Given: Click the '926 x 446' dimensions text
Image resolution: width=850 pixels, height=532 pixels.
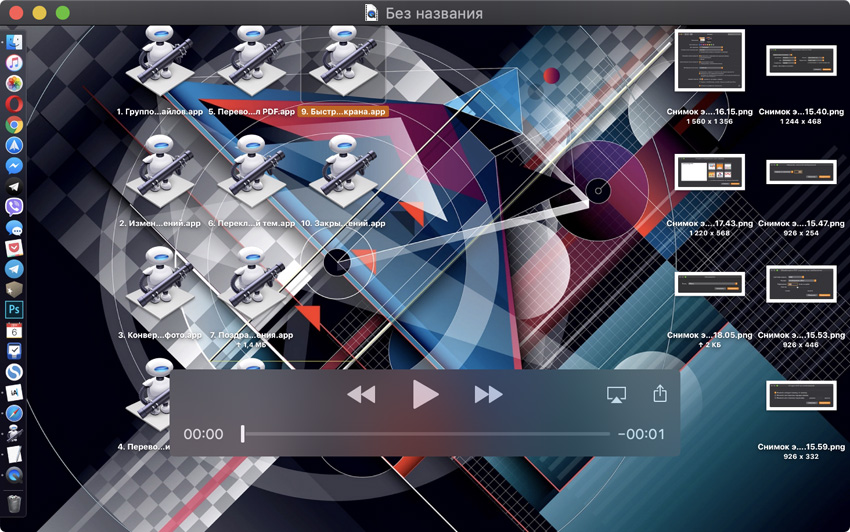Looking at the screenshot, I should coord(801,345).
